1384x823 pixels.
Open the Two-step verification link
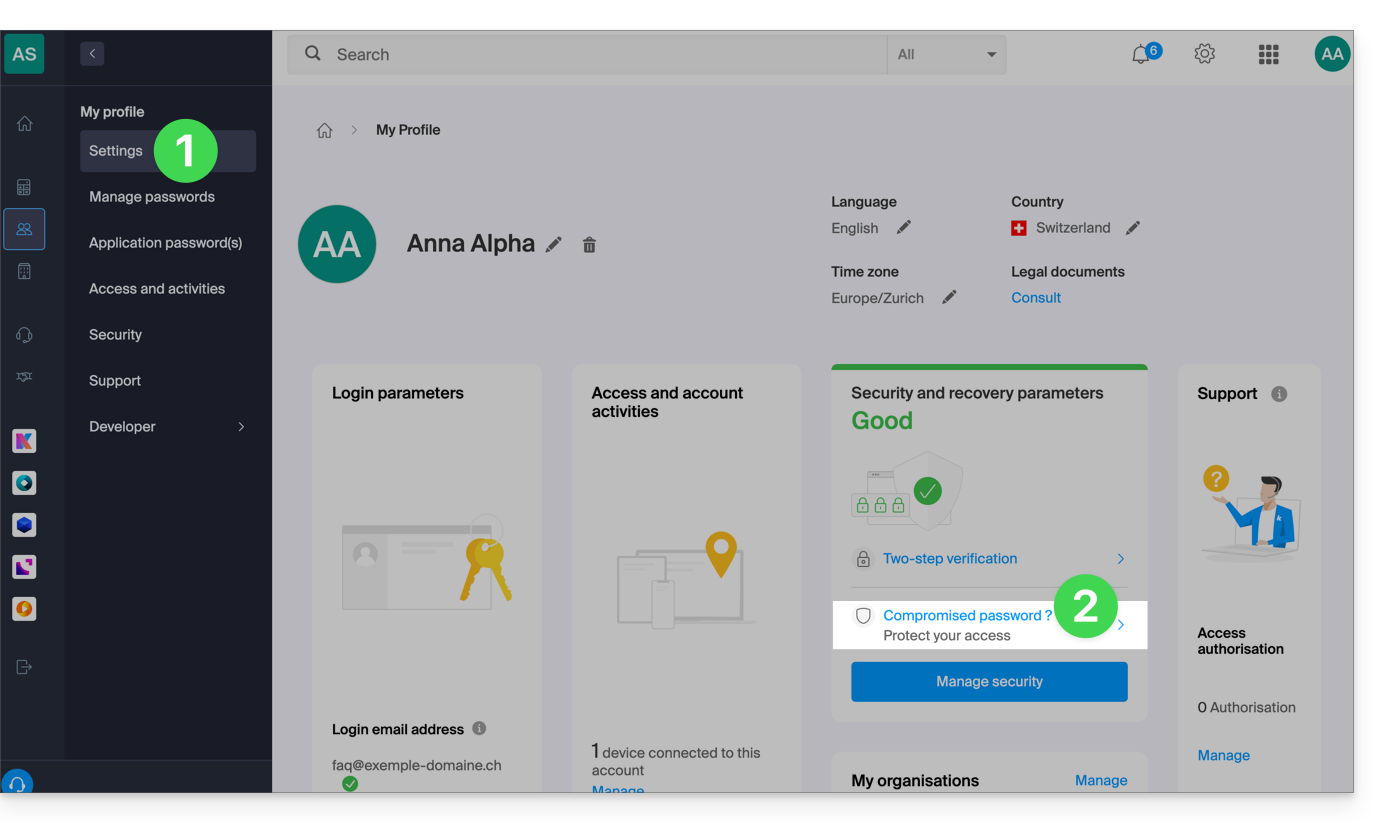coord(950,559)
